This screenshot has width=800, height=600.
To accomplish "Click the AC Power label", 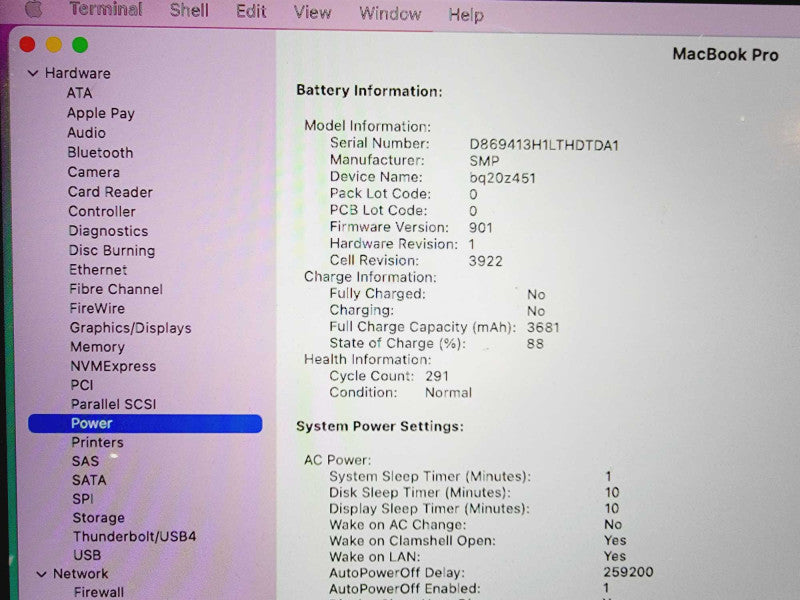I will point(337,460).
